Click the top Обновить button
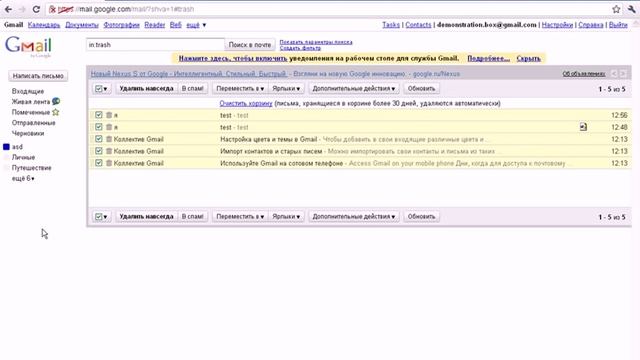The height and width of the screenshot is (360, 640). coord(421,88)
